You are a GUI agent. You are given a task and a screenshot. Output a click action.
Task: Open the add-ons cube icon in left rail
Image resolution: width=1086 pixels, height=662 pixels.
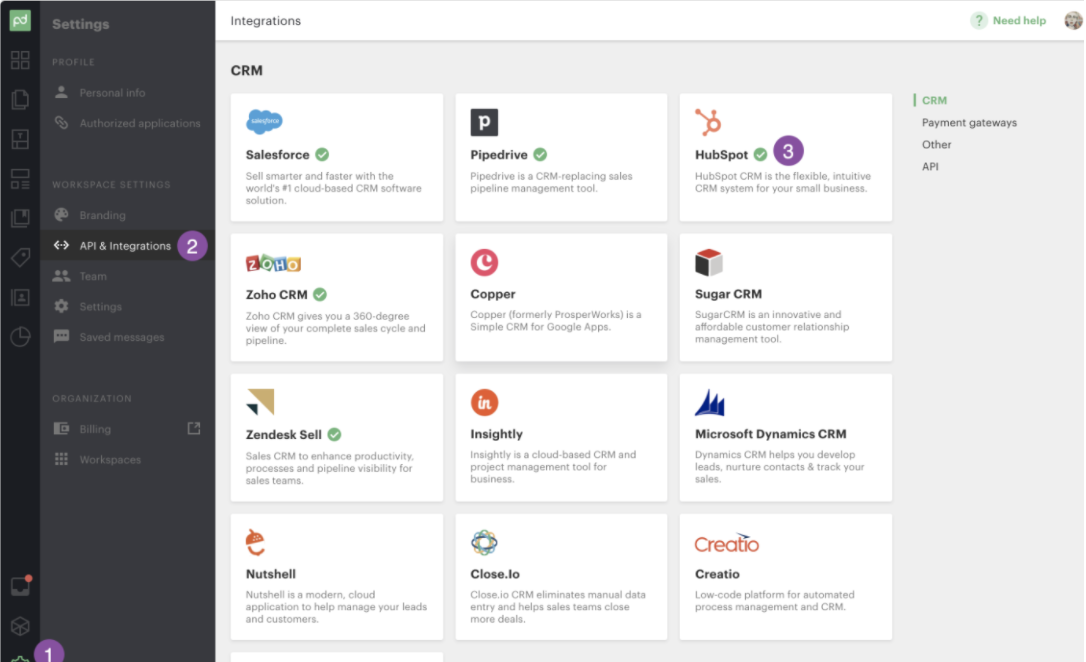(x=20, y=626)
